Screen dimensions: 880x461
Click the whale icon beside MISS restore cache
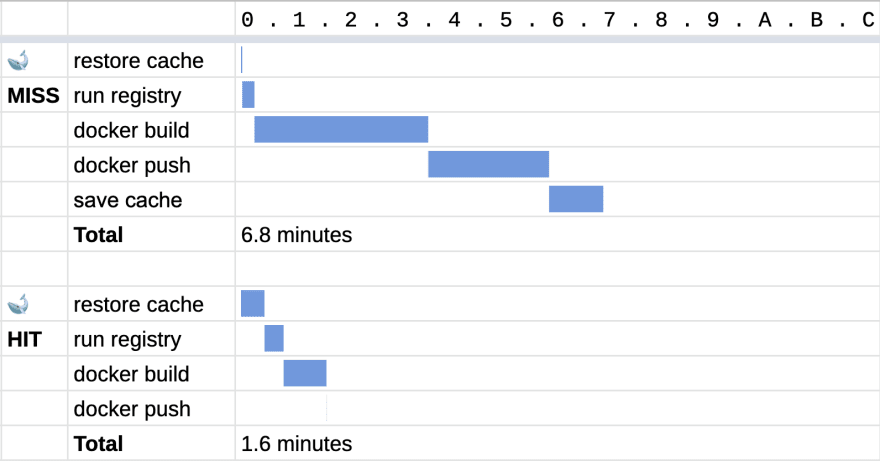tap(19, 61)
